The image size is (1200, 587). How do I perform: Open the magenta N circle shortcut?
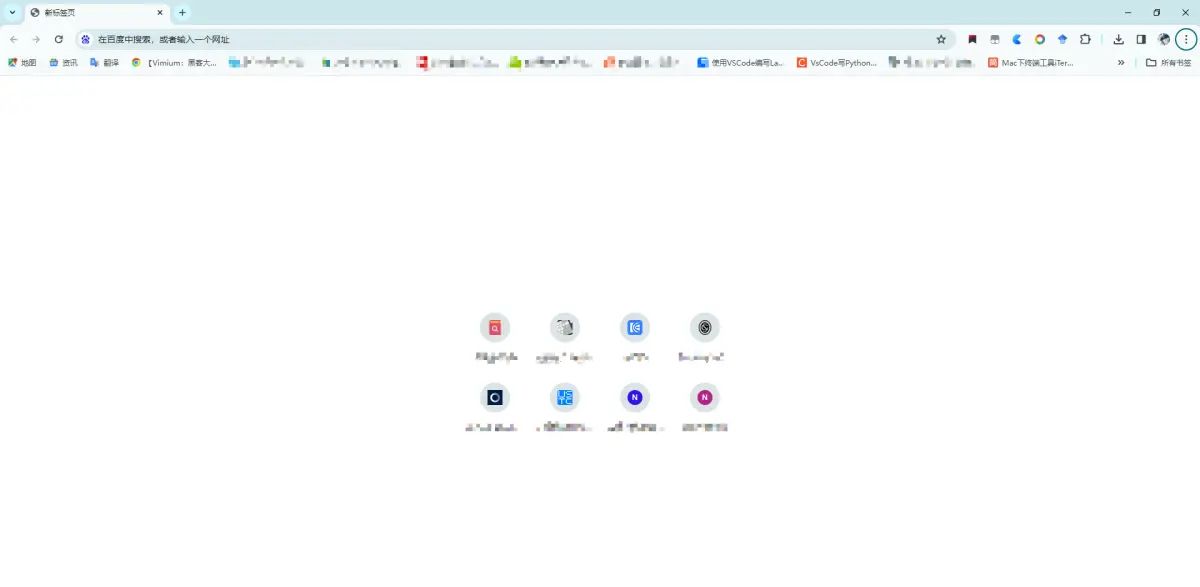click(705, 397)
